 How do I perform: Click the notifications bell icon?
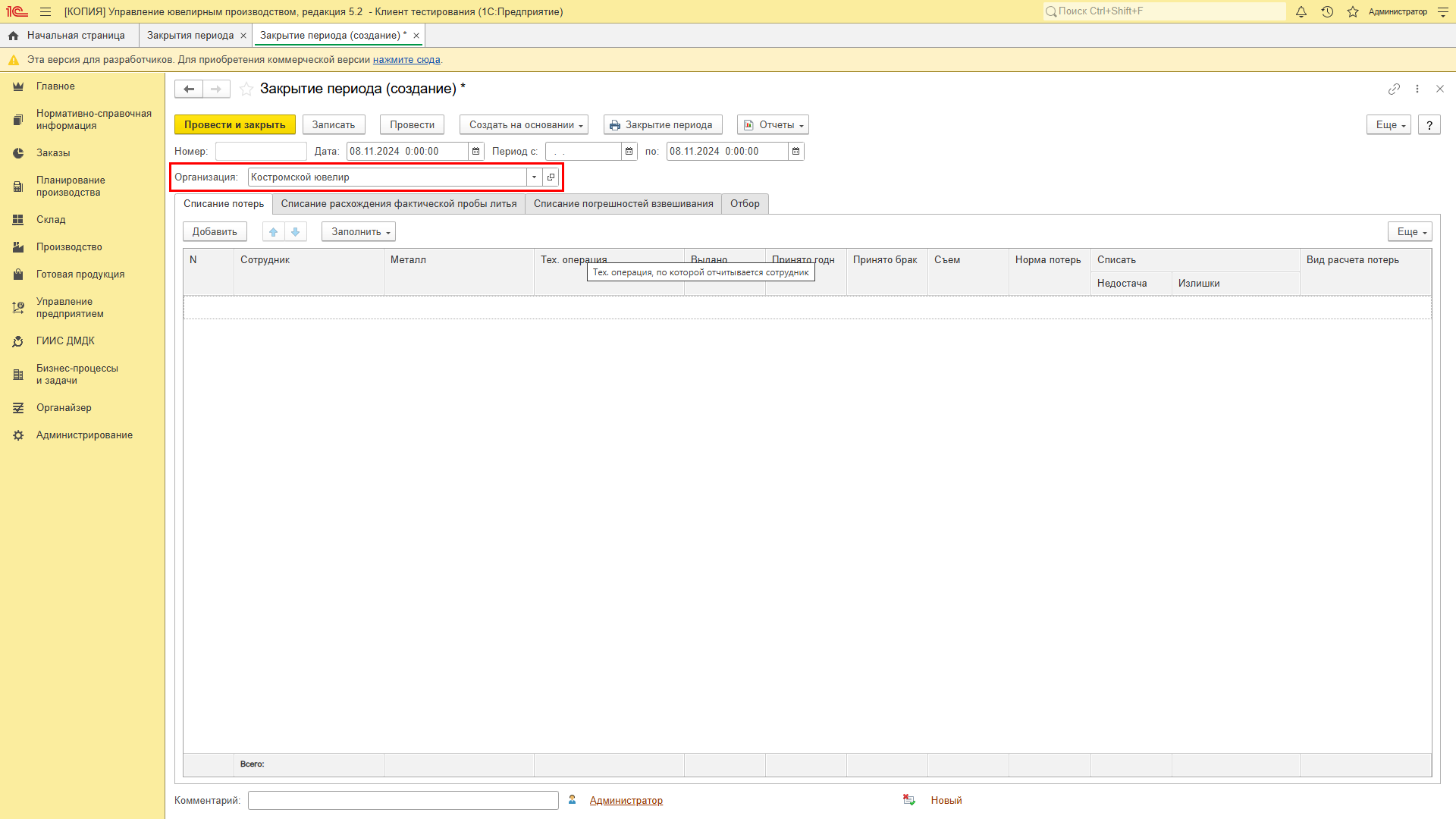tap(1301, 11)
